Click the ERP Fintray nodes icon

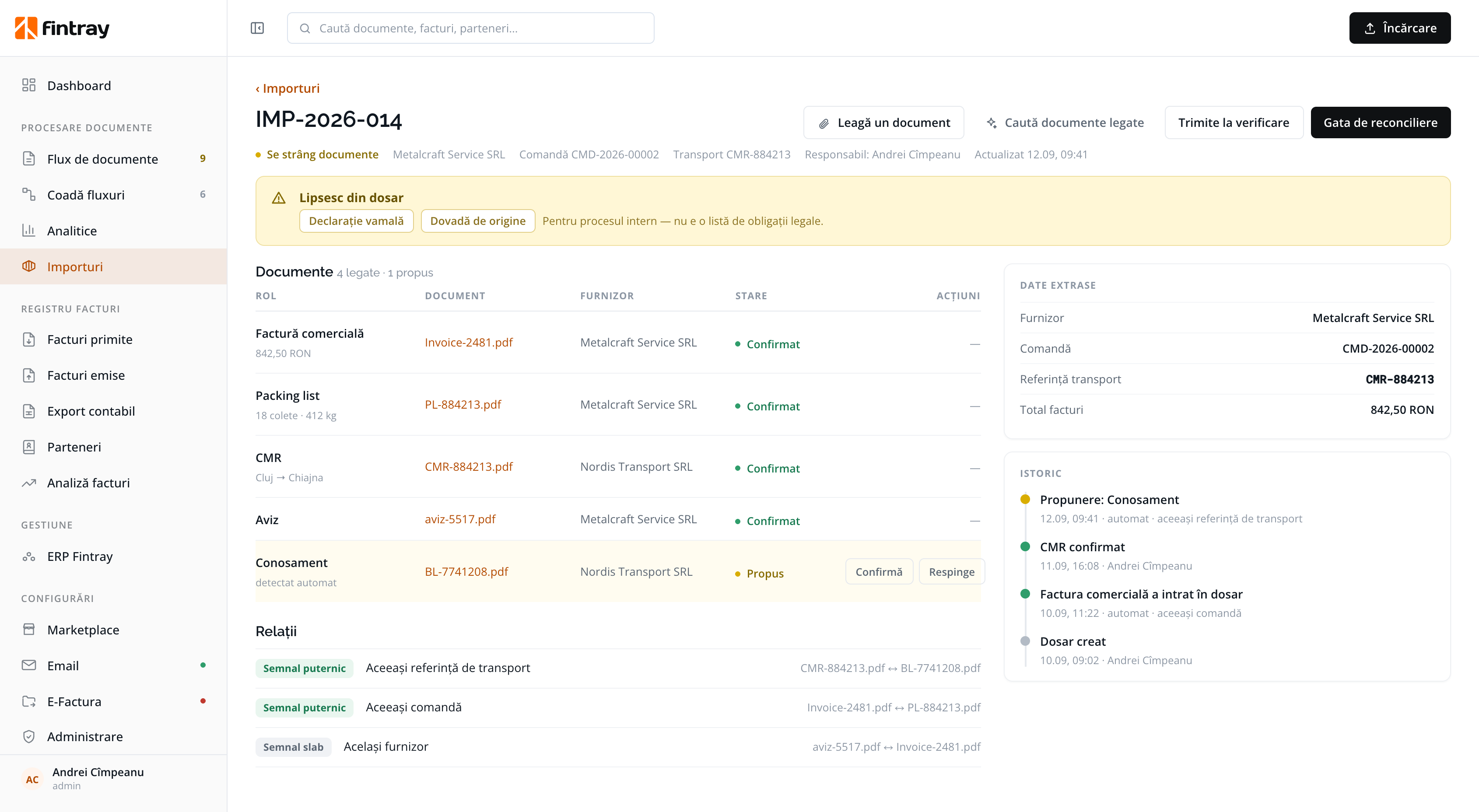[x=29, y=556]
